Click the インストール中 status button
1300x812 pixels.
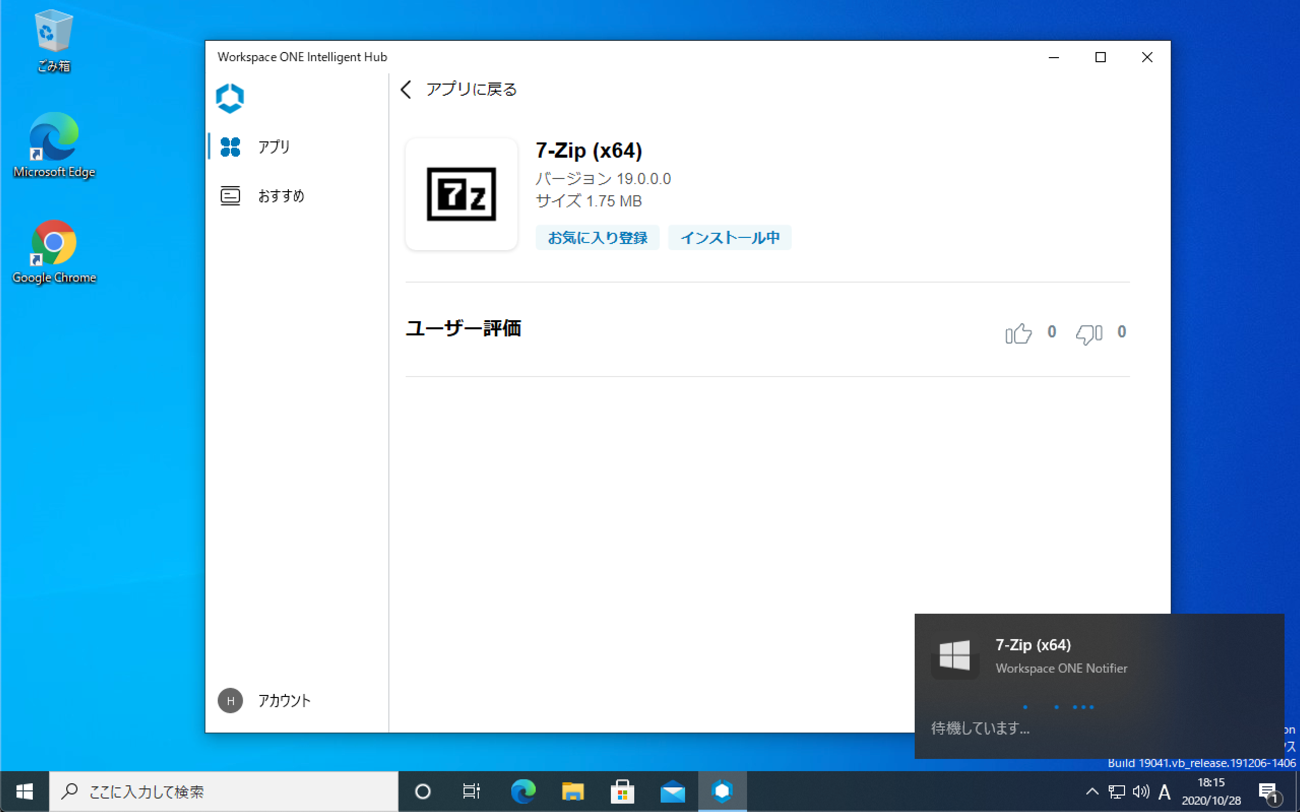(730, 238)
